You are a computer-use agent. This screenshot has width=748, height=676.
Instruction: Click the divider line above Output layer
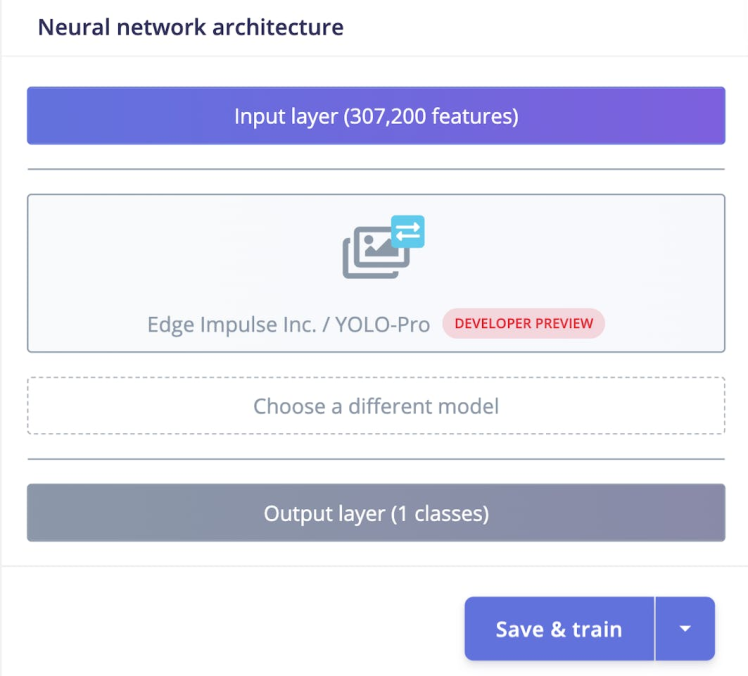click(x=376, y=459)
